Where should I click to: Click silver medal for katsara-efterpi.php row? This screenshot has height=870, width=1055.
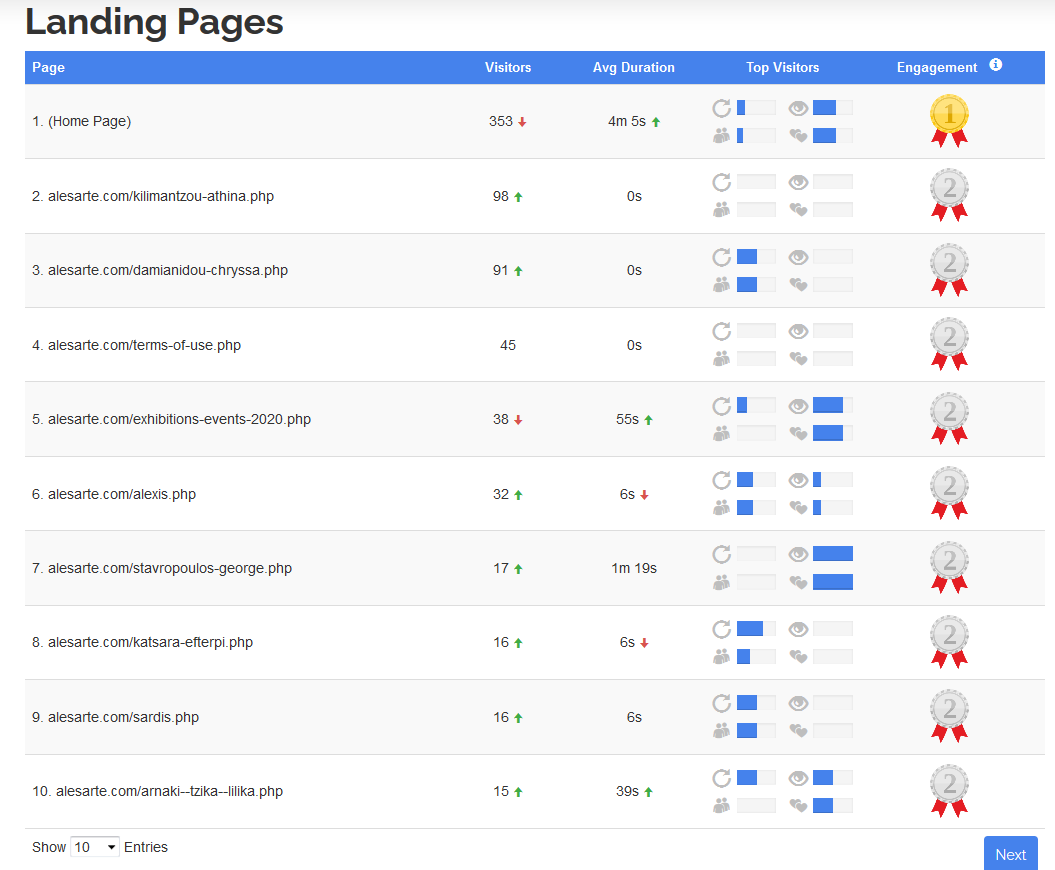click(949, 642)
